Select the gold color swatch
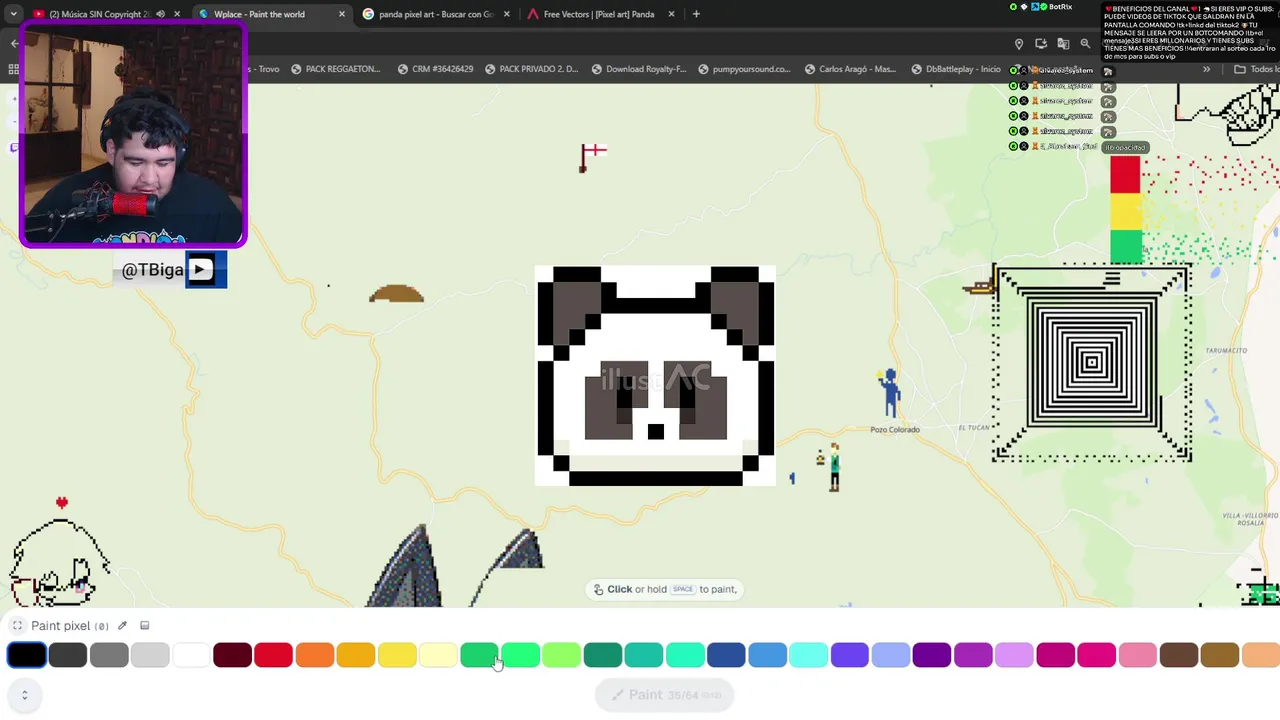The height and width of the screenshot is (720, 1280). (x=356, y=655)
